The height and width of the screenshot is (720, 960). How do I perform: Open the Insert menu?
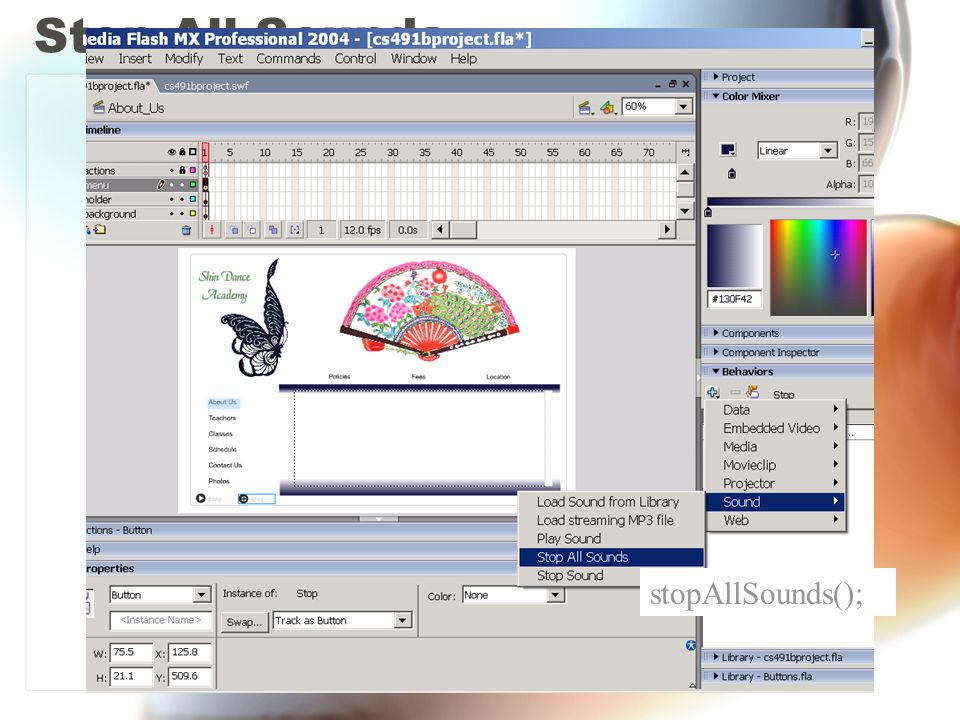click(x=135, y=59)
